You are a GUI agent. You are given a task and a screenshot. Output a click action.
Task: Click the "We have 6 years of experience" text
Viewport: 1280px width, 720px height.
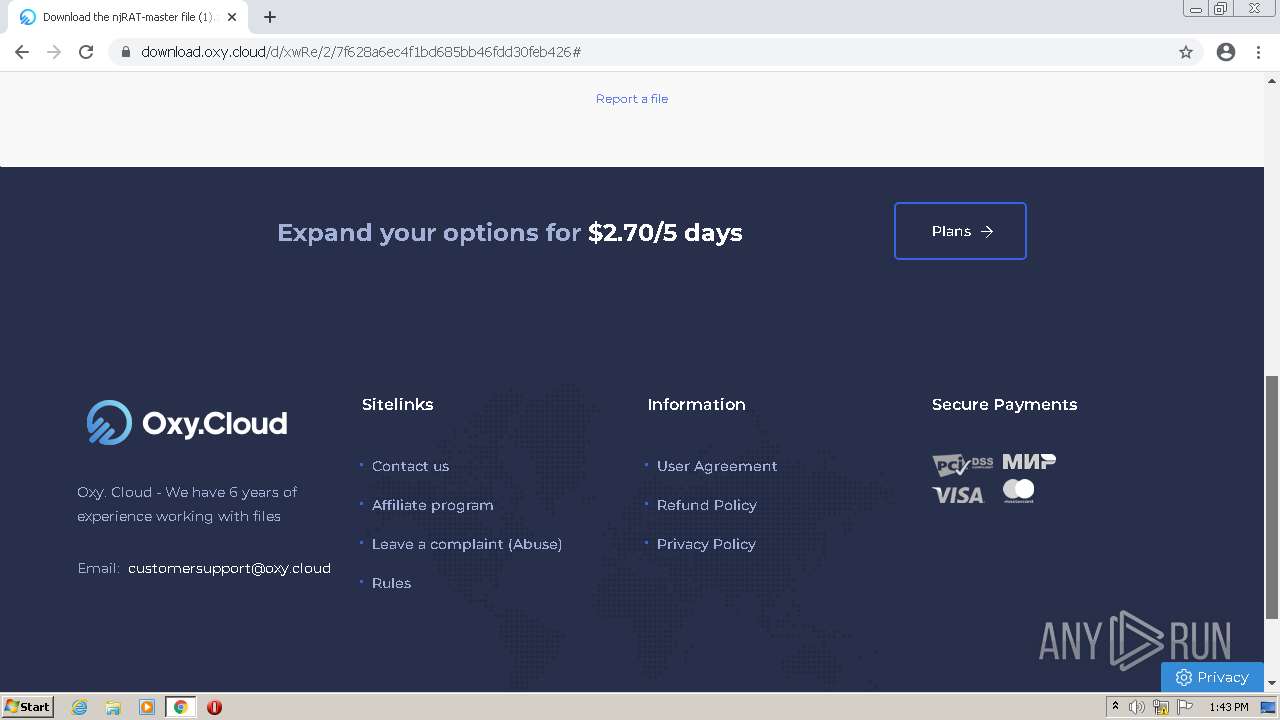(x=187, y=504)
